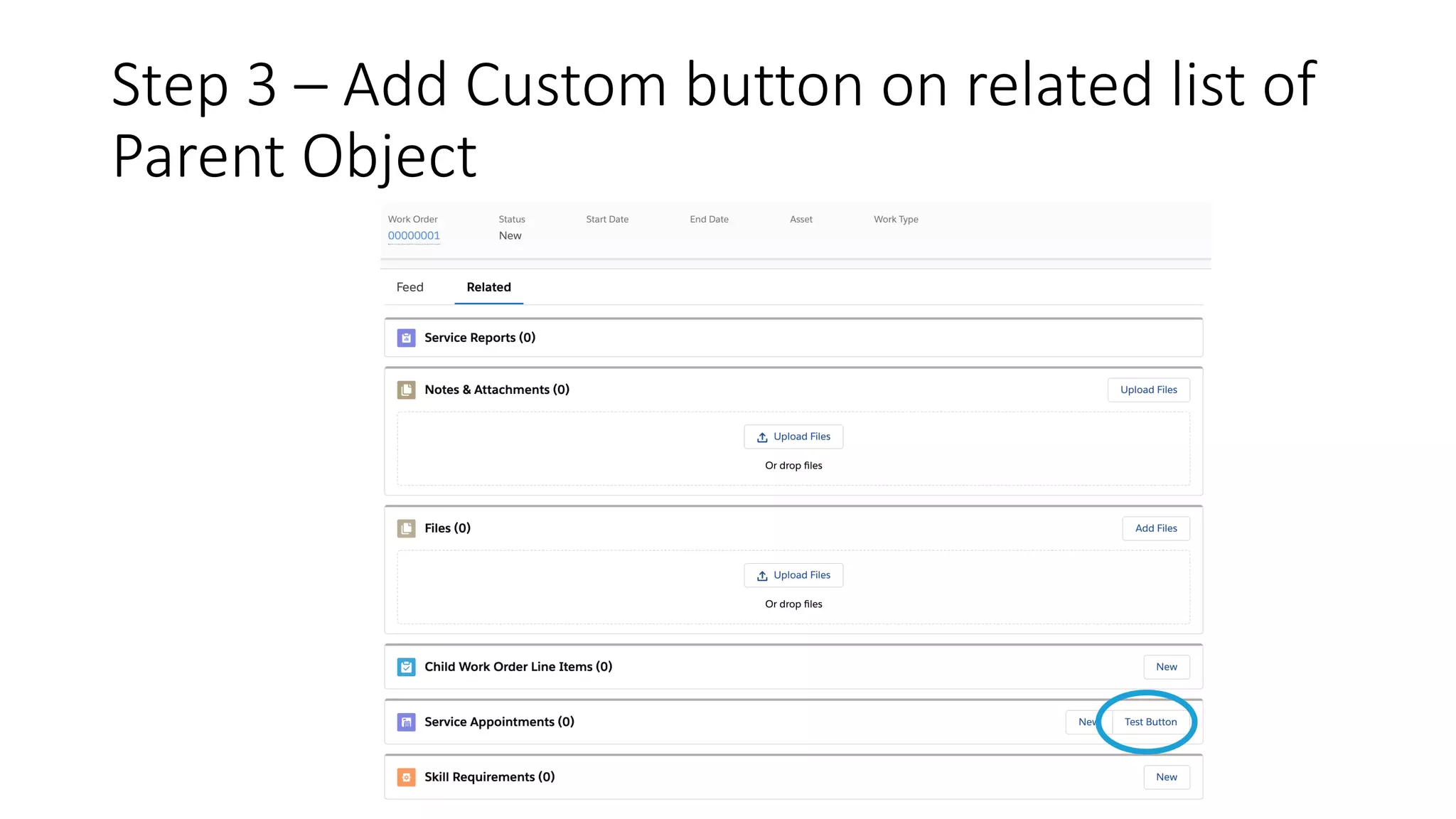Click the Service Reports list icon
1456x819 pixels.
tap(406, 338)
